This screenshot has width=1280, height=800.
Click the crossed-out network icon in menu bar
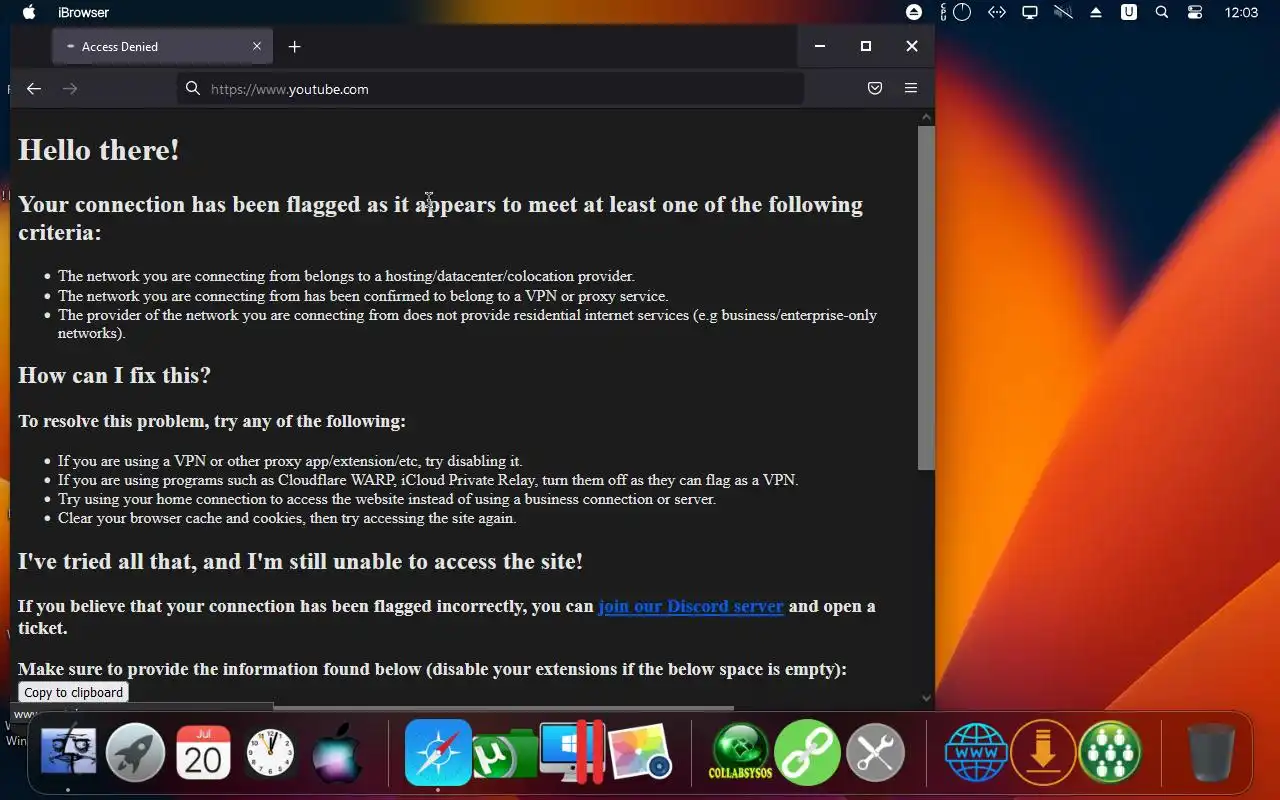[x=1062, y=12]
